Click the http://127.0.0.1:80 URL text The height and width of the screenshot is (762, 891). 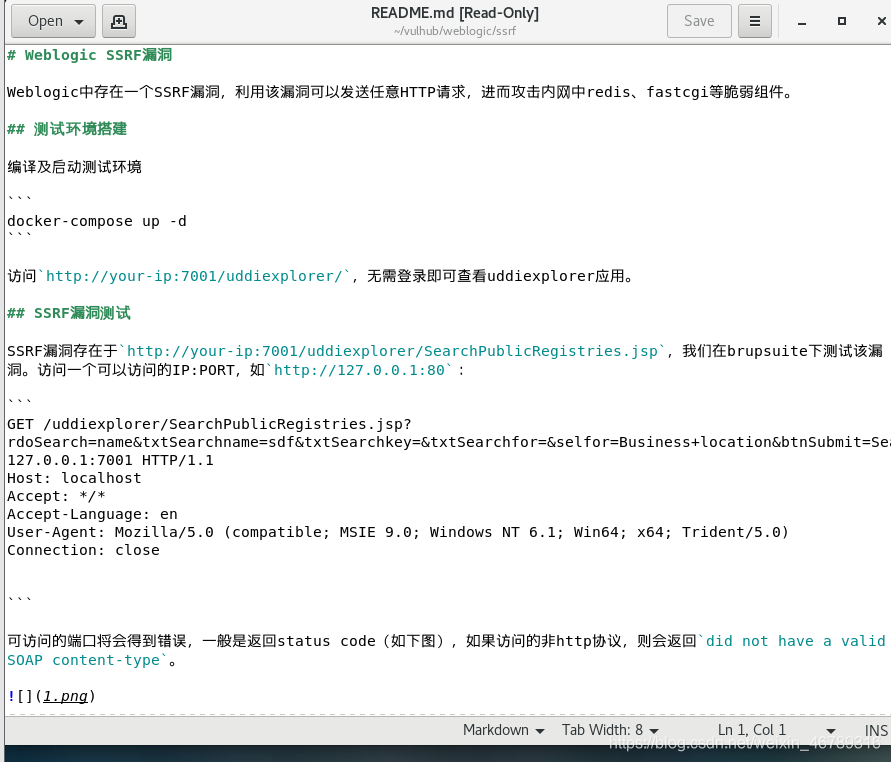coord(359,370)
